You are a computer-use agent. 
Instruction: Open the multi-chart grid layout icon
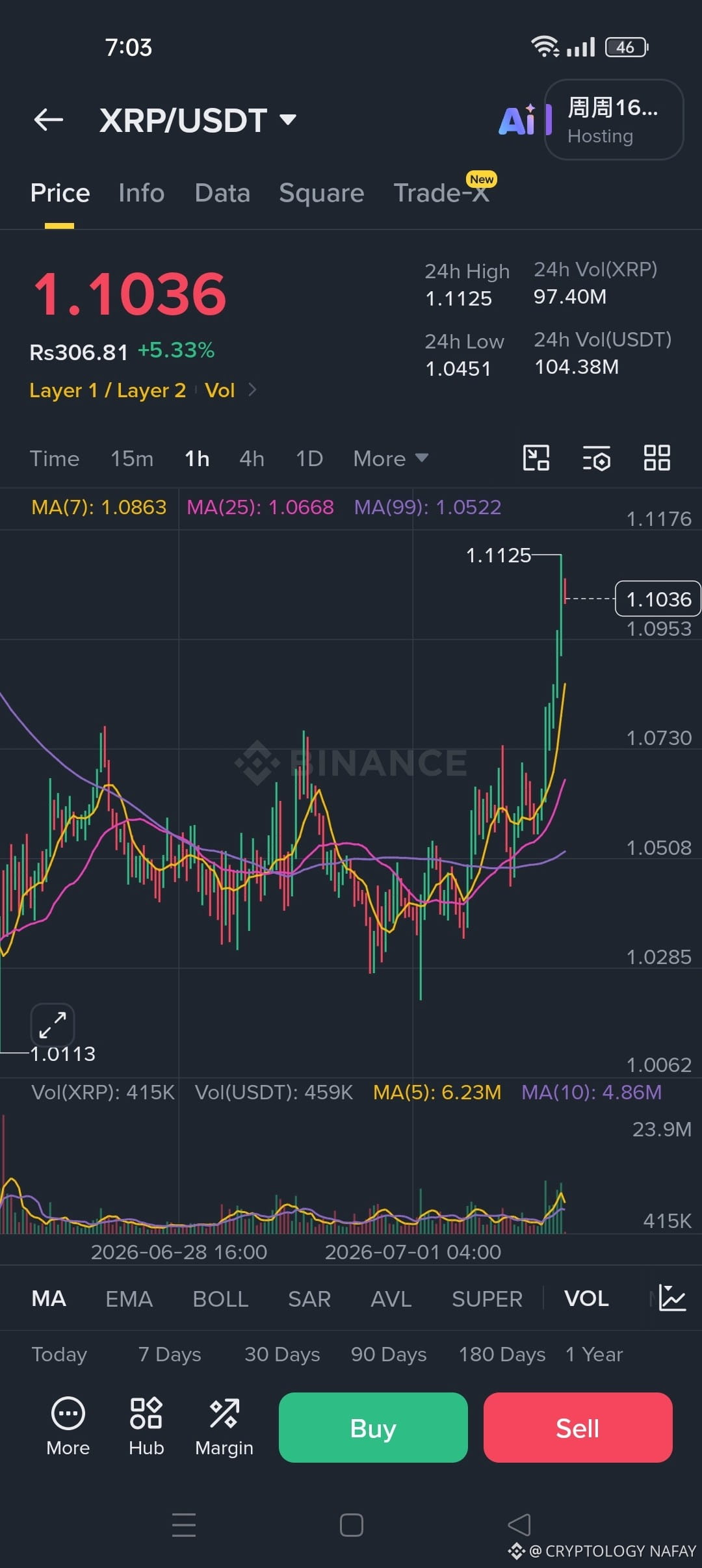[x=656, y=458]
